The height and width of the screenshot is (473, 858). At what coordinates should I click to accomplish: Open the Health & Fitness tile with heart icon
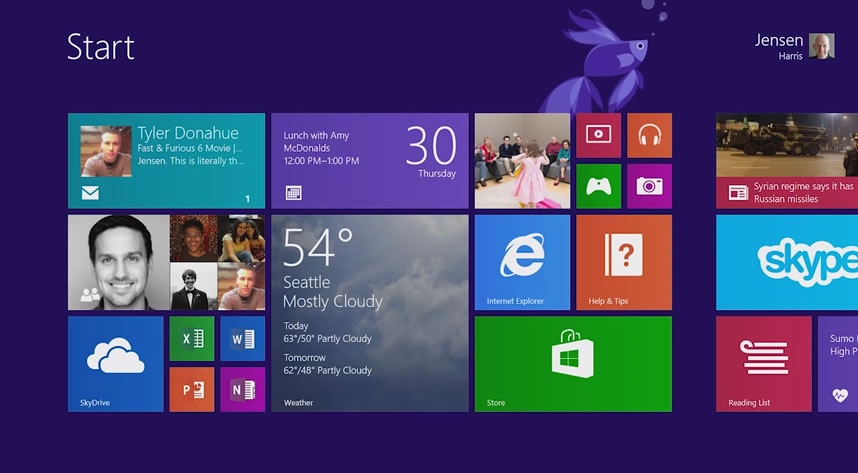pos(838,364)
